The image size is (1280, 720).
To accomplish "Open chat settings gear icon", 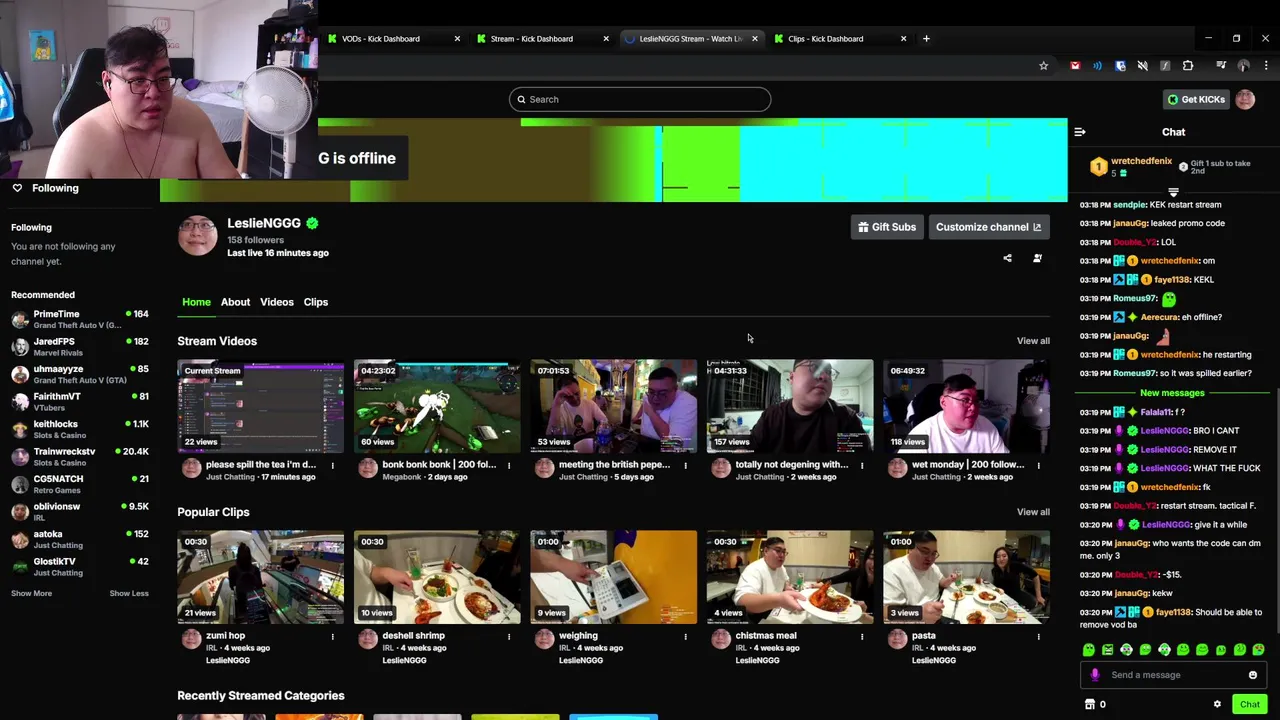I will point(1217,704).
